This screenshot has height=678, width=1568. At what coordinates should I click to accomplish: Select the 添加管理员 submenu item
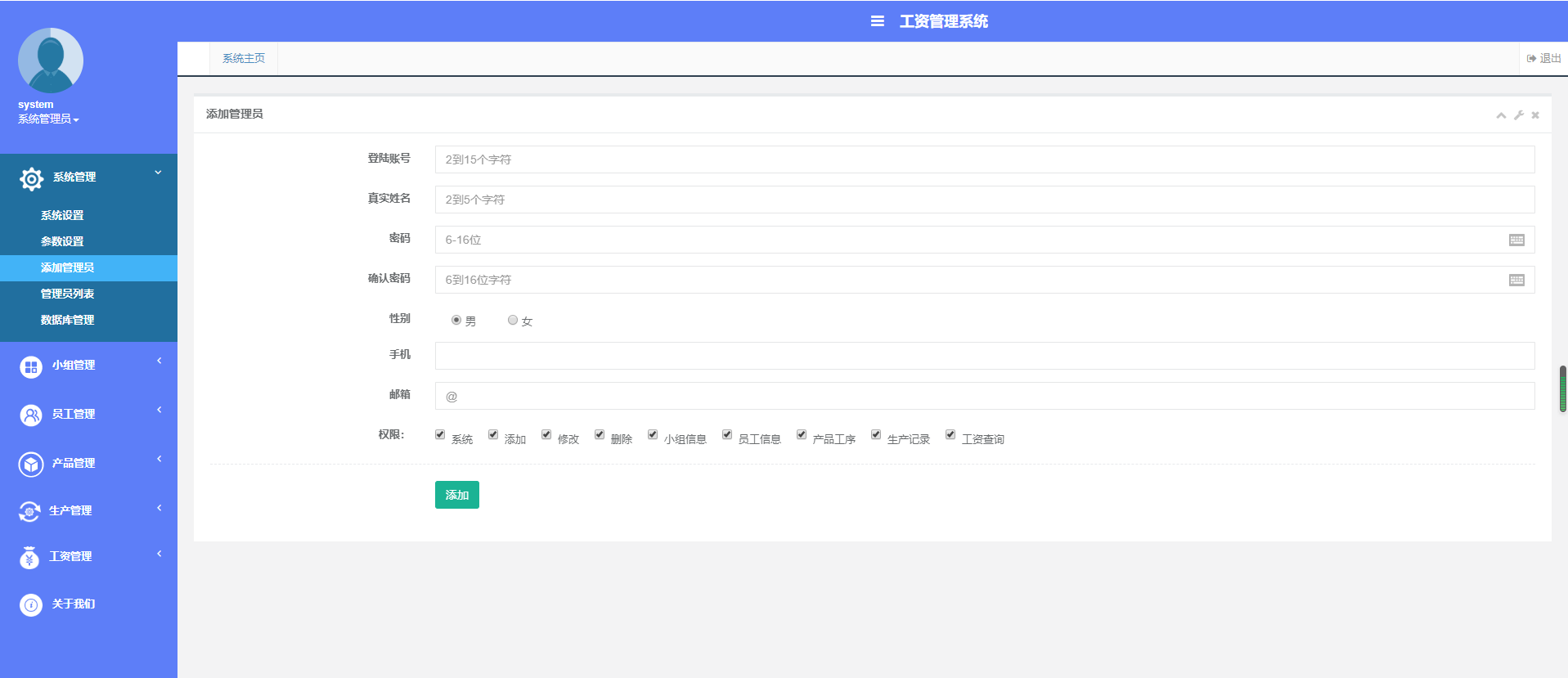(88, 267)
